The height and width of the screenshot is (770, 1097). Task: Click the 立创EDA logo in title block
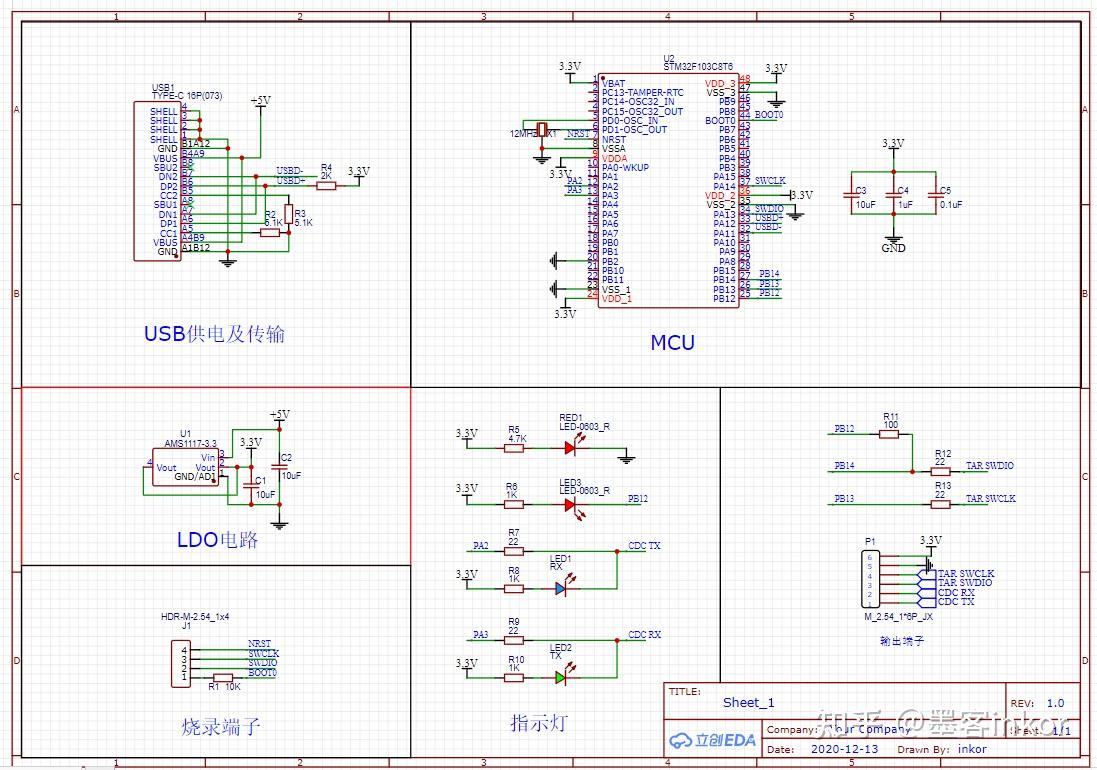click(712, 740)
